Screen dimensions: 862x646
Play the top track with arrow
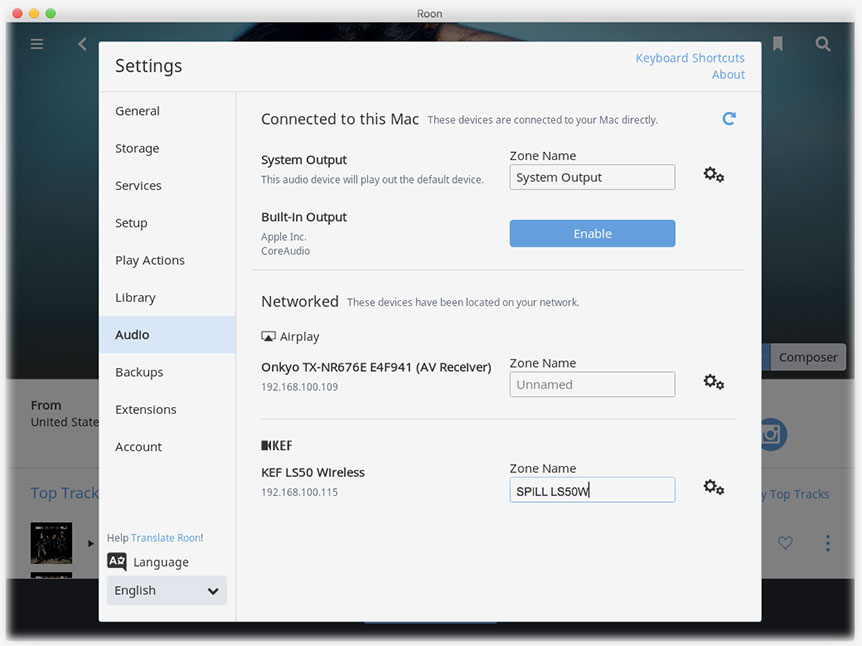point(91,543)
